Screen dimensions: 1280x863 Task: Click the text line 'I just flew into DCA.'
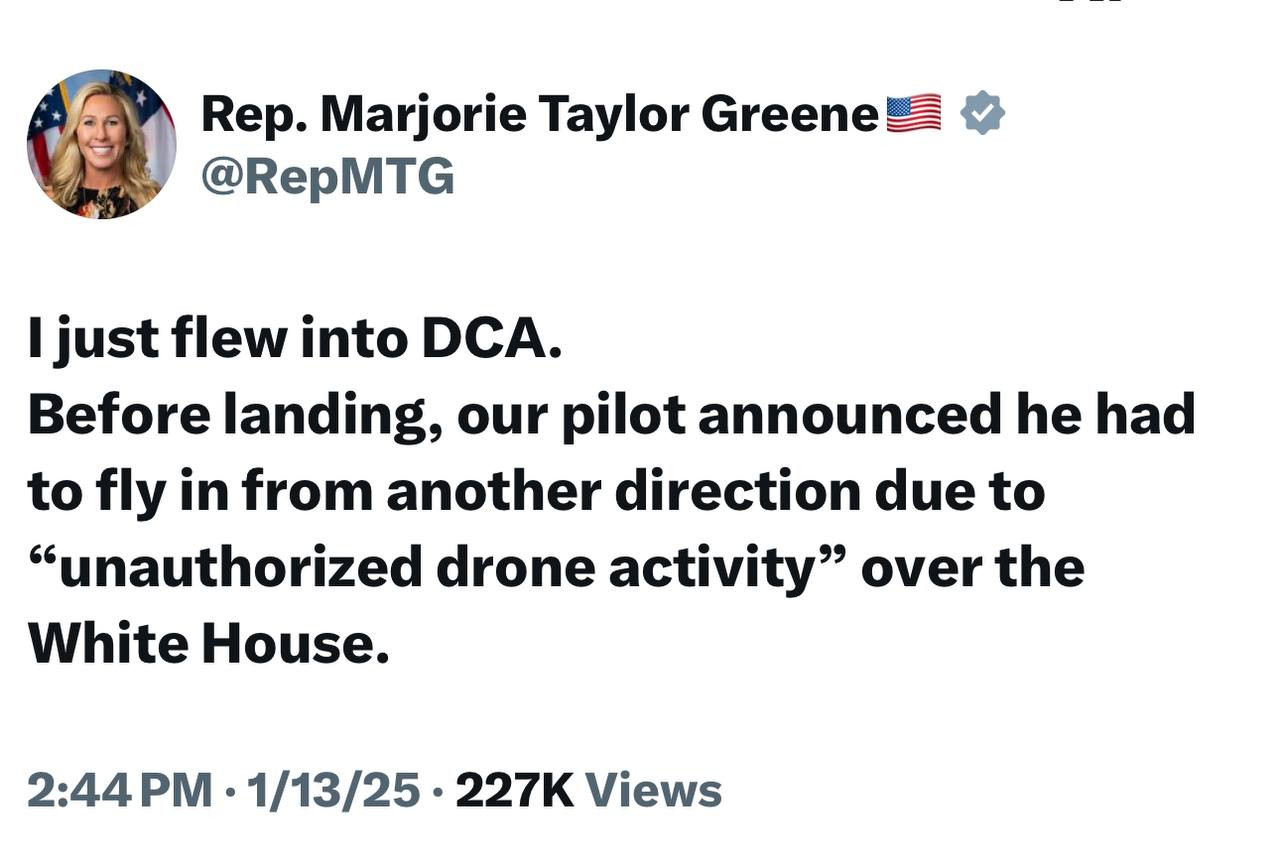[295, 340]
